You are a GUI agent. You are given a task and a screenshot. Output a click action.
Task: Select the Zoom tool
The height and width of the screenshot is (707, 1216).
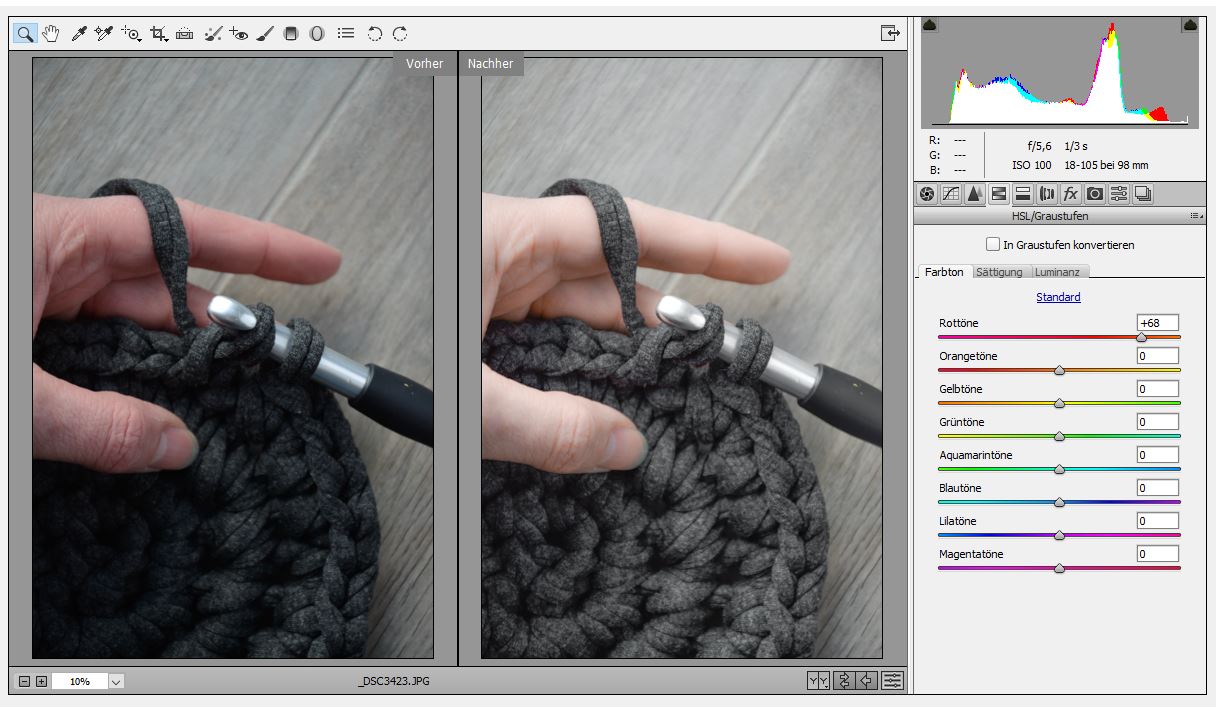point(25,33)
